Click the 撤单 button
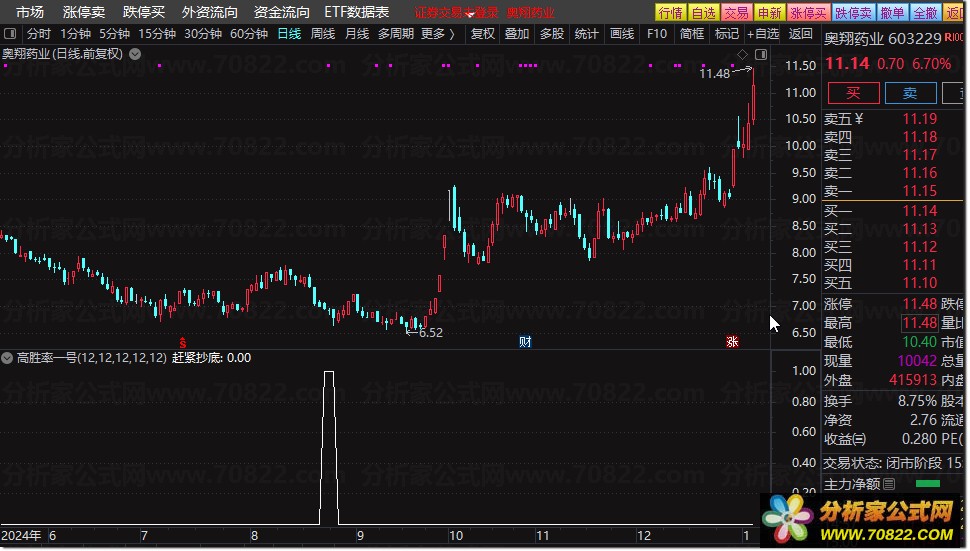Image resolution: width=970 pixels, height=551 pixels. click(x=892, y=12)
